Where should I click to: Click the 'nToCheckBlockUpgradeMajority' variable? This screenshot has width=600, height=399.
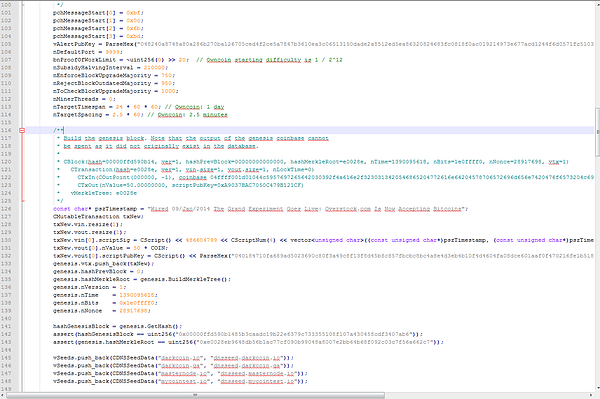click(x=102, y=91)
